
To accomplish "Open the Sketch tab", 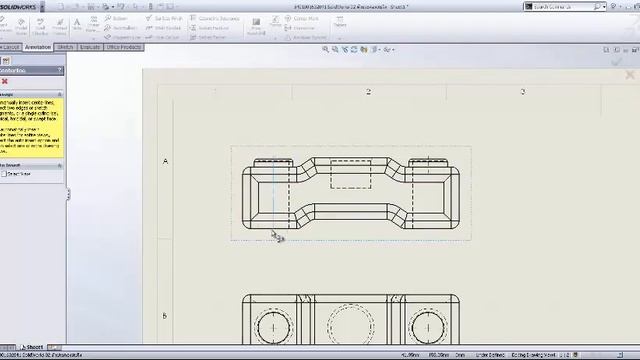I will (x=65, y=47).
